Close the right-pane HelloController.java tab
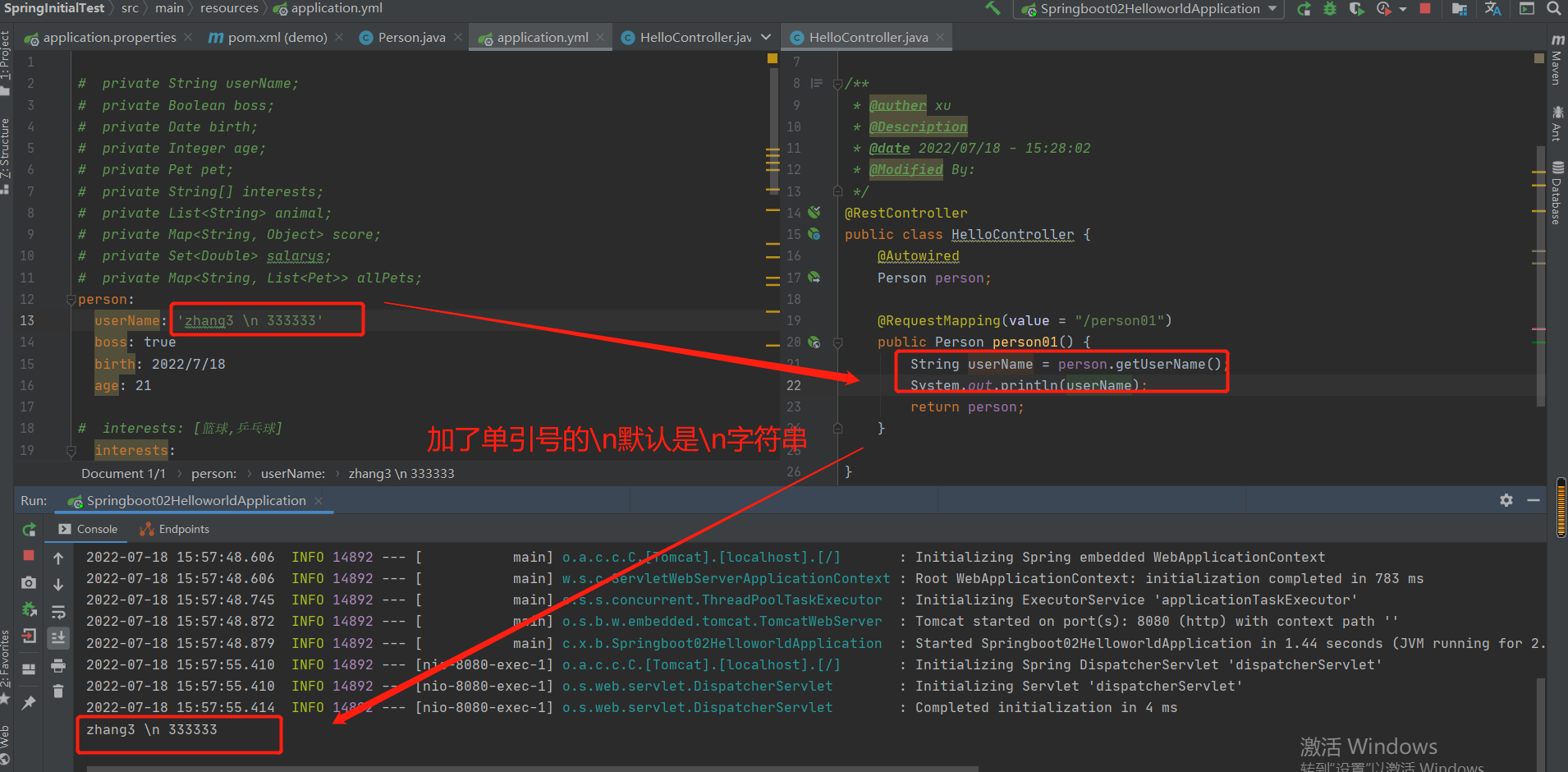The width and height of the screenshot is (1568, 772). pyautogui.click(x=940, y=37)
